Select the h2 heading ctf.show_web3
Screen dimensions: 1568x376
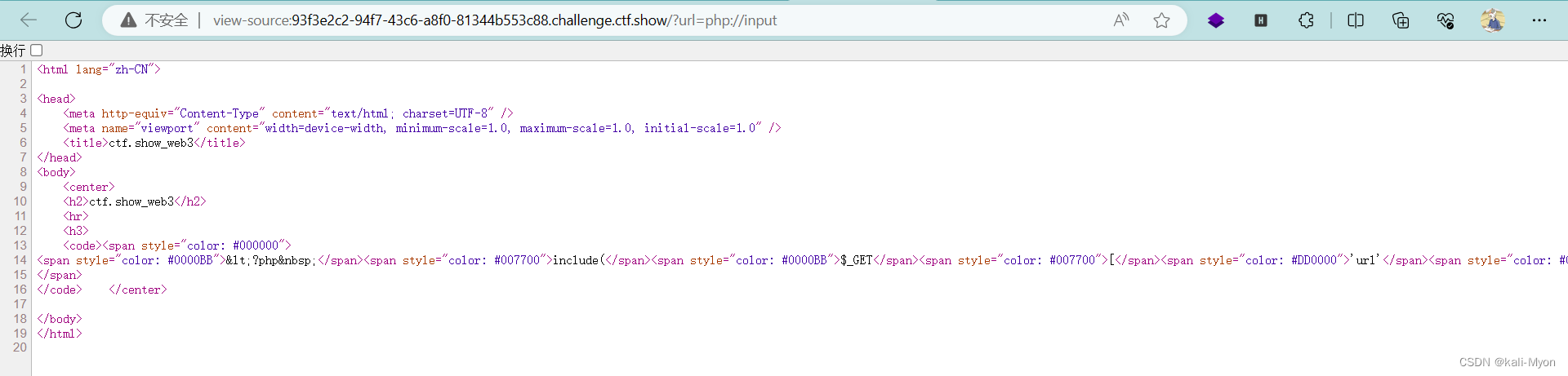pos(131,201)
